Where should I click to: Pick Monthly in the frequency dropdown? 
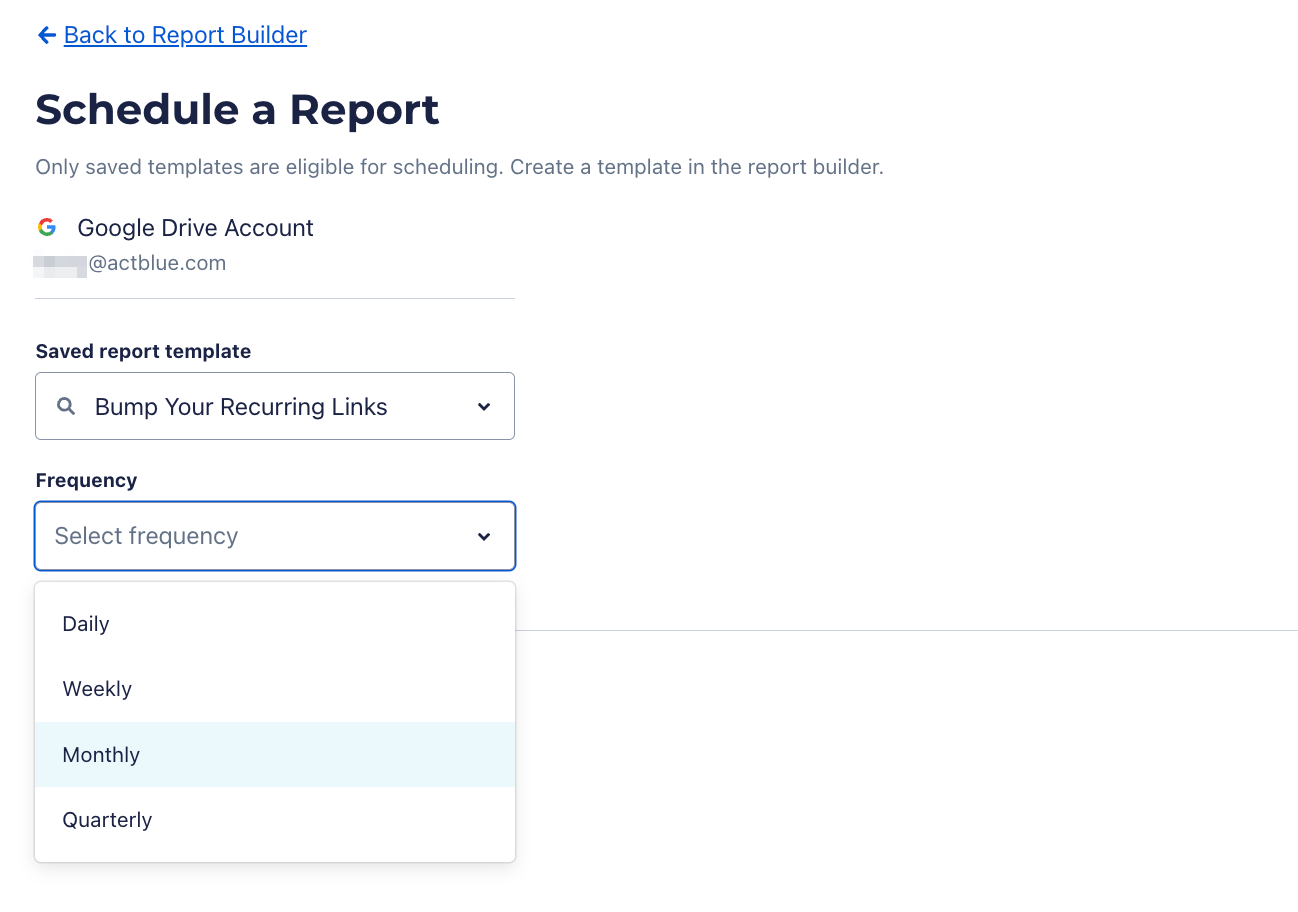pos(101,755)
